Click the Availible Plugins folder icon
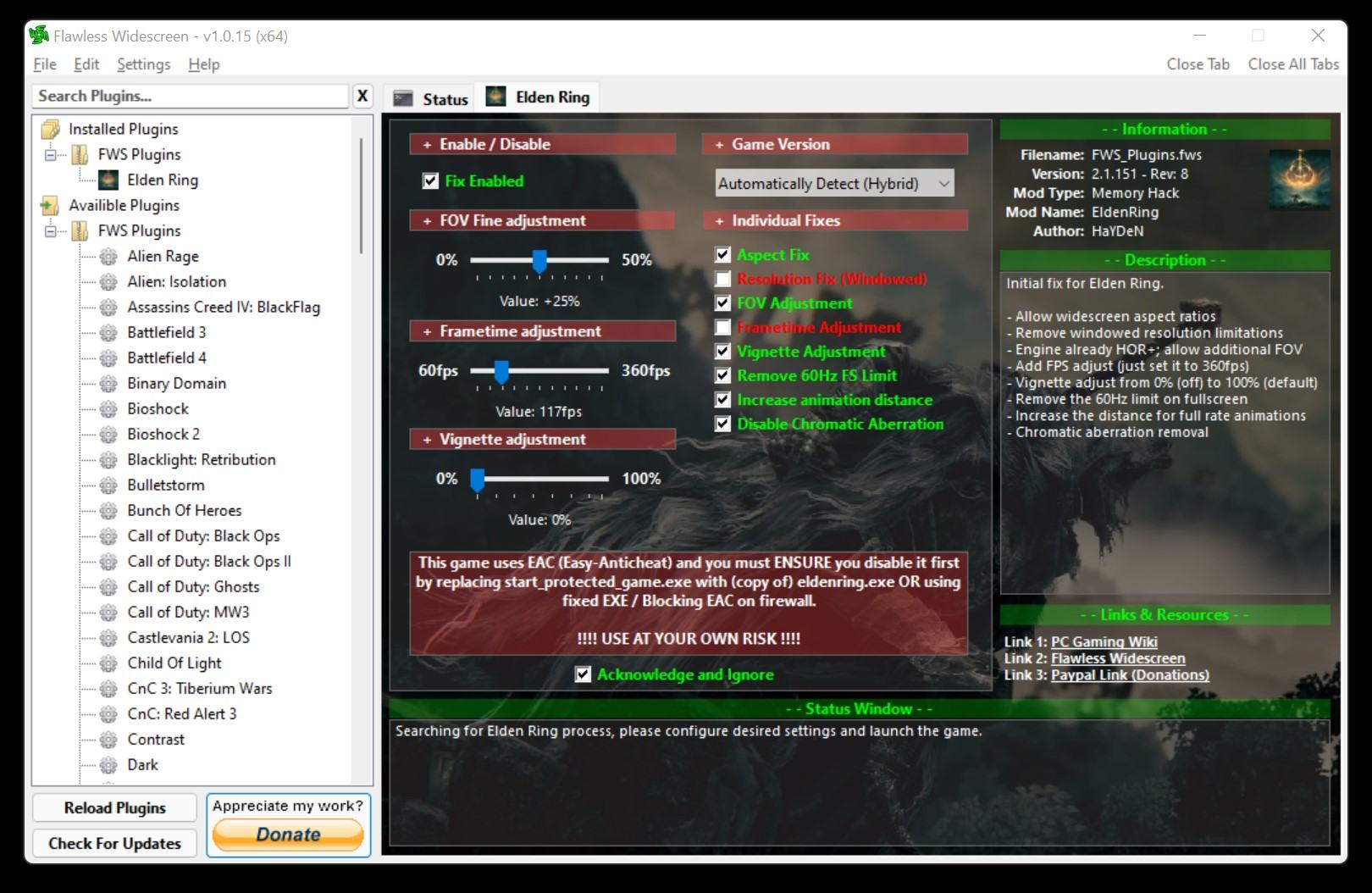 point(50,205)
